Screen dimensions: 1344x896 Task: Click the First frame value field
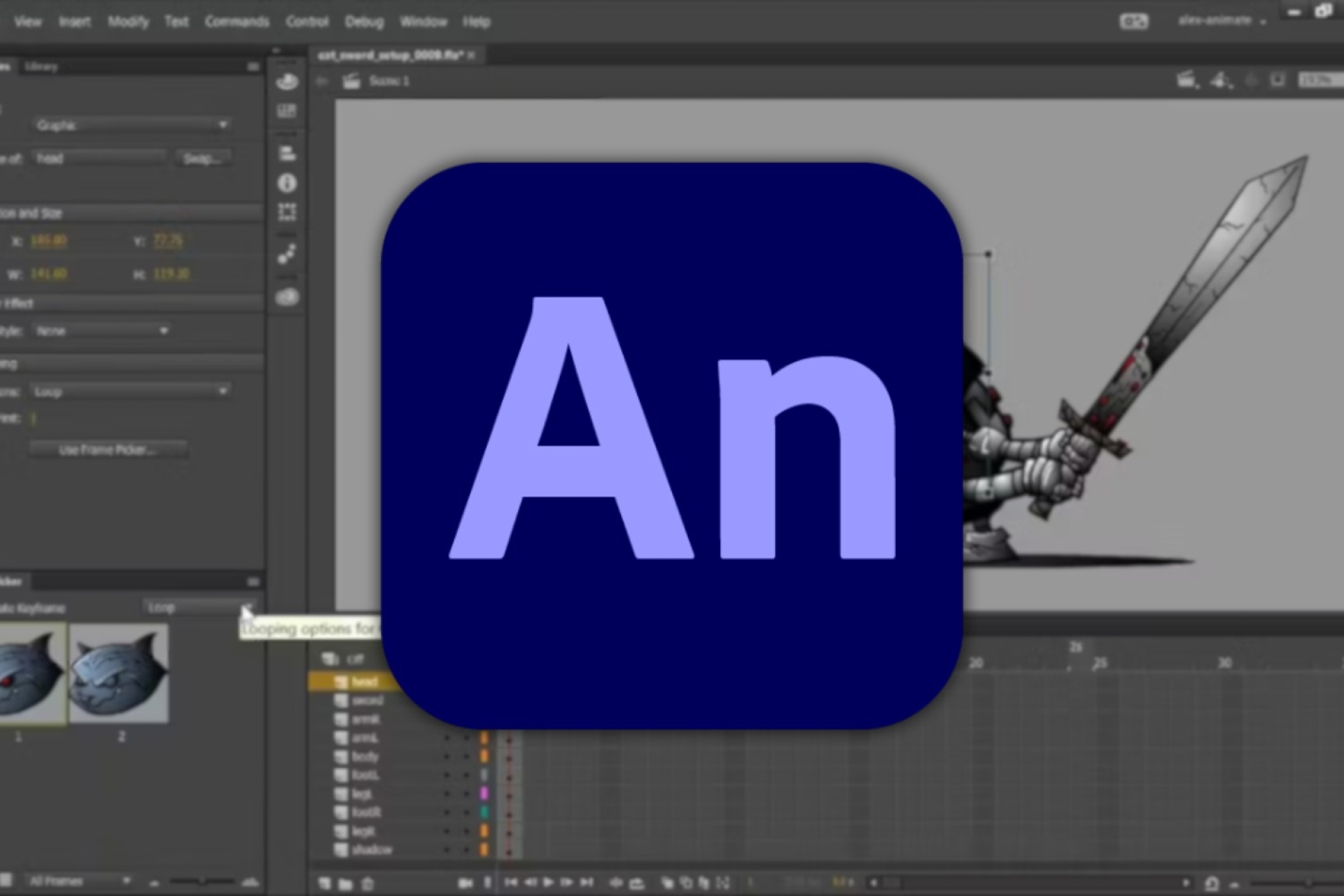click(x=33, y=419)
